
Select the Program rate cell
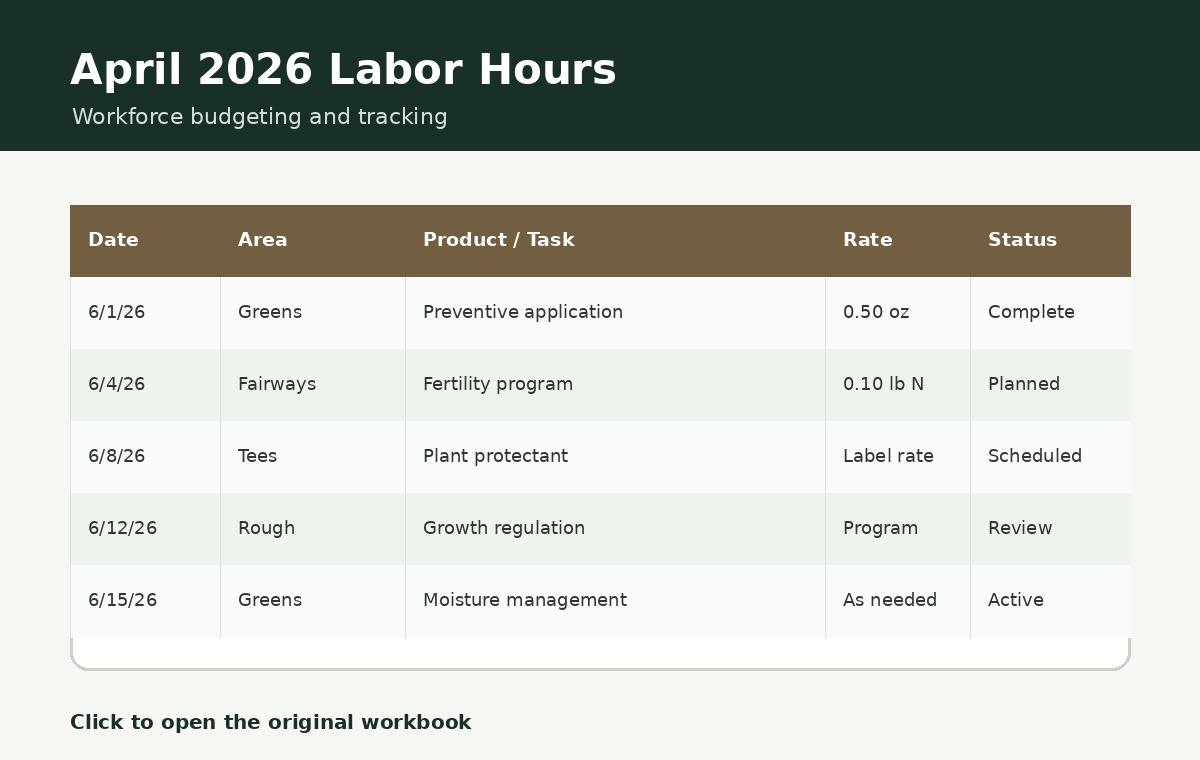(x=897, y=528)
